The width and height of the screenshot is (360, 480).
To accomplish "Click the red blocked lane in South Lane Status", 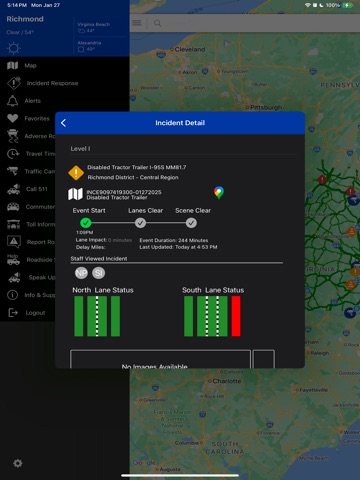I will (236, 316).
